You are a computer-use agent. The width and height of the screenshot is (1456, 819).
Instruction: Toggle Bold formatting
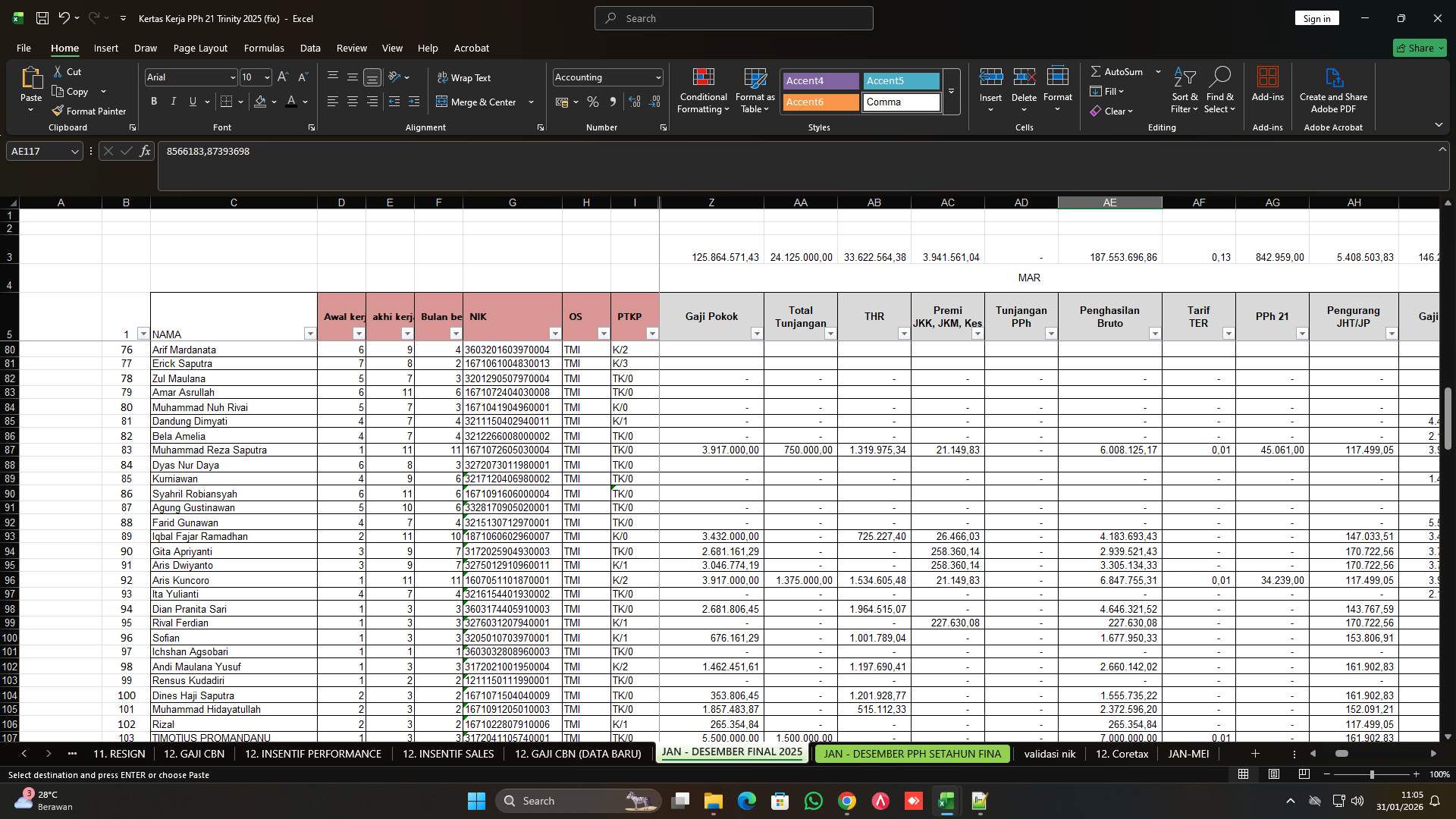pyautogui.click(x=153, y=101)
